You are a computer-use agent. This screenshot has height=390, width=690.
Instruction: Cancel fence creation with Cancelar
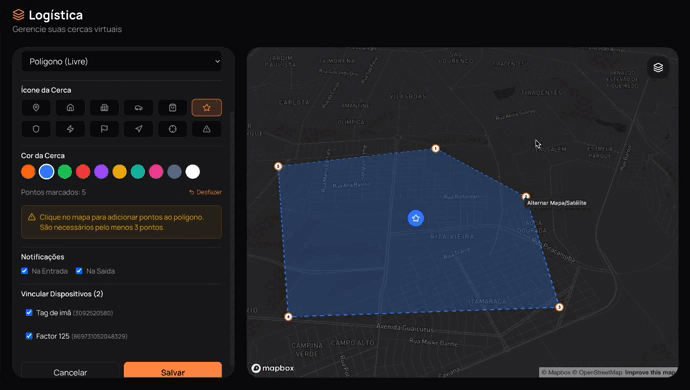(x=70, y=371)
